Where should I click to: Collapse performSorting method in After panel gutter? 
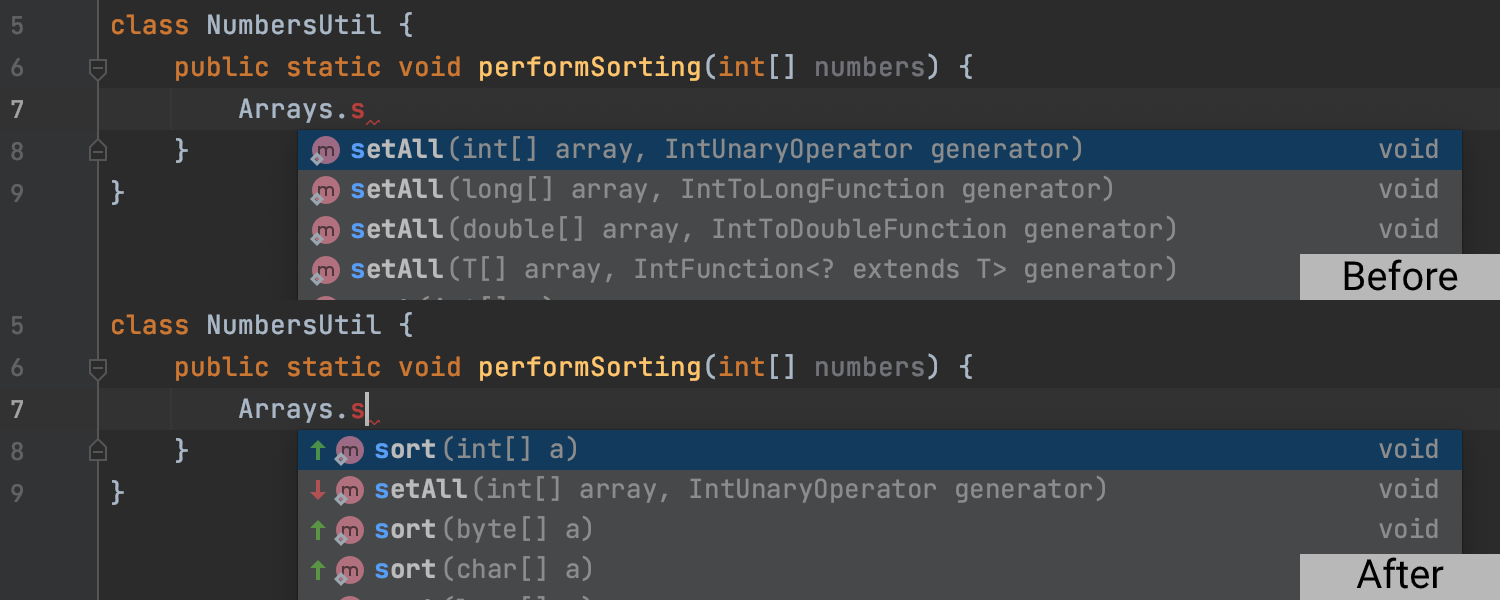97,366
